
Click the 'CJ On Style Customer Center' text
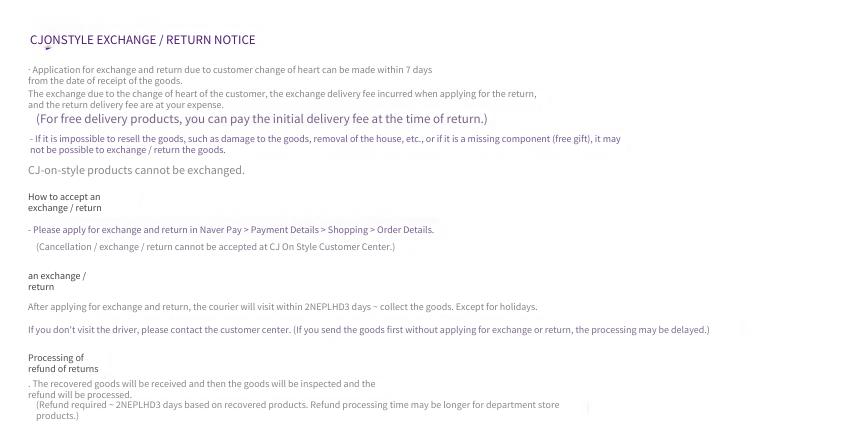[x=330, y=247]
